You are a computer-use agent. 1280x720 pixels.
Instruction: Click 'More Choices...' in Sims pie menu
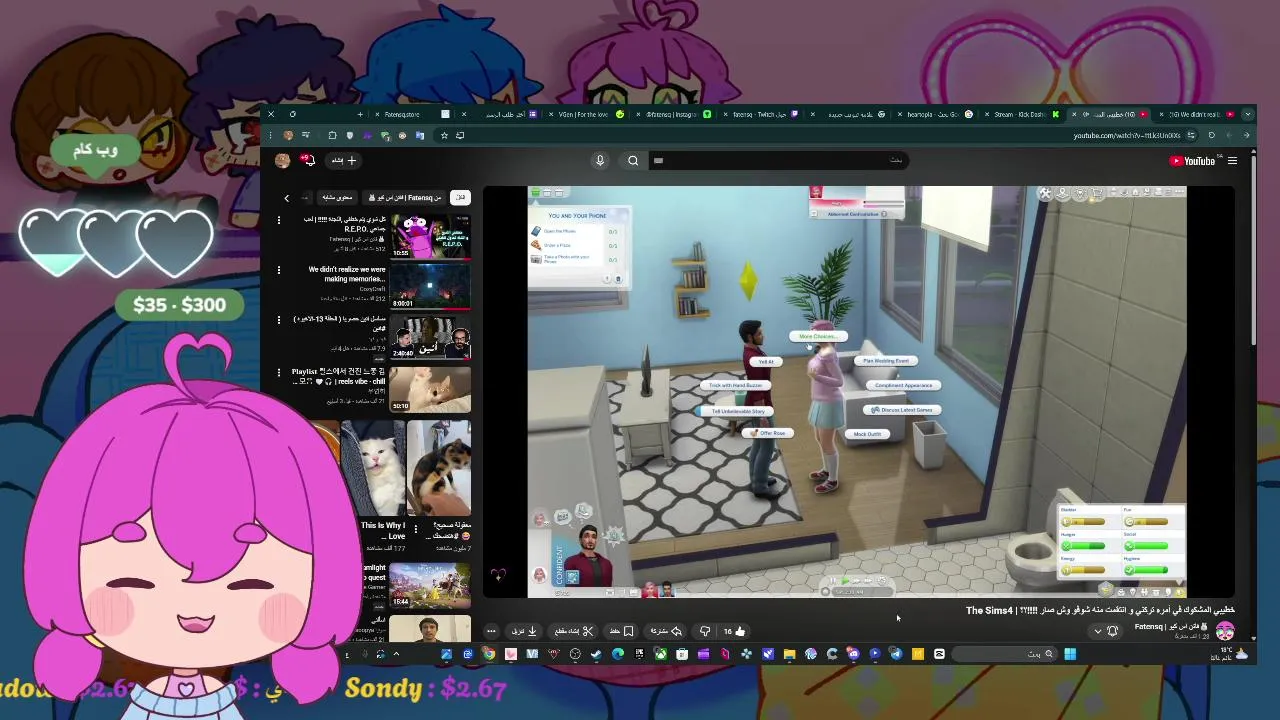coord(817,337)
